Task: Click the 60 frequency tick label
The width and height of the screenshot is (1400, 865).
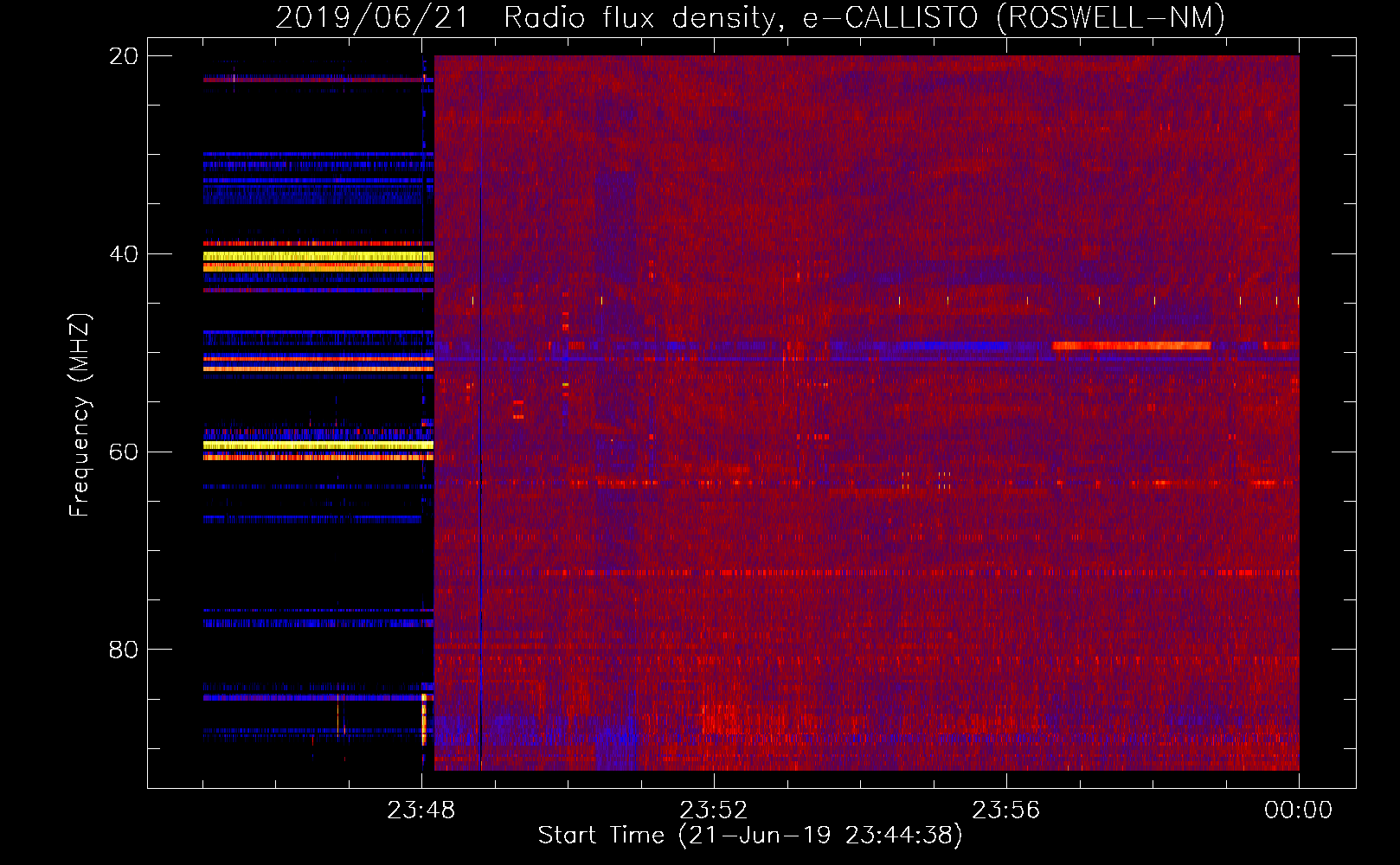Action: pos(124,452)
